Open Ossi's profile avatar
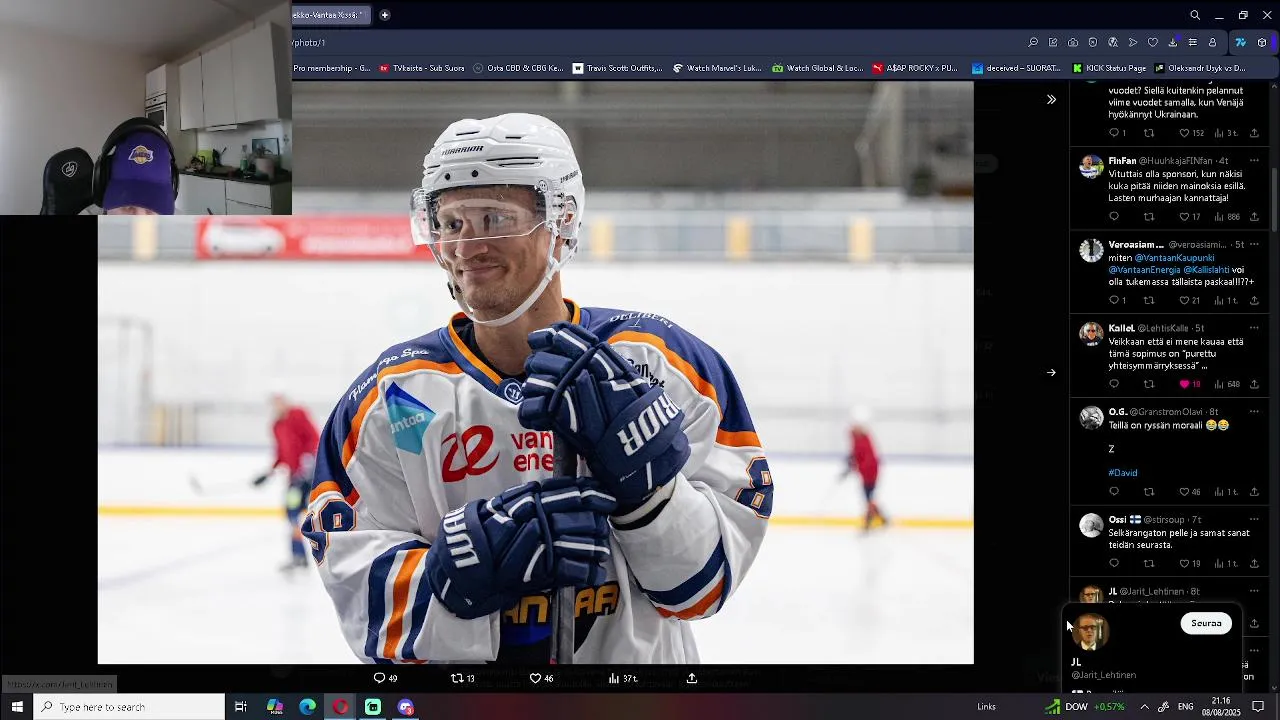Screen dimensions: 1280x720 tap(1091, 525)
